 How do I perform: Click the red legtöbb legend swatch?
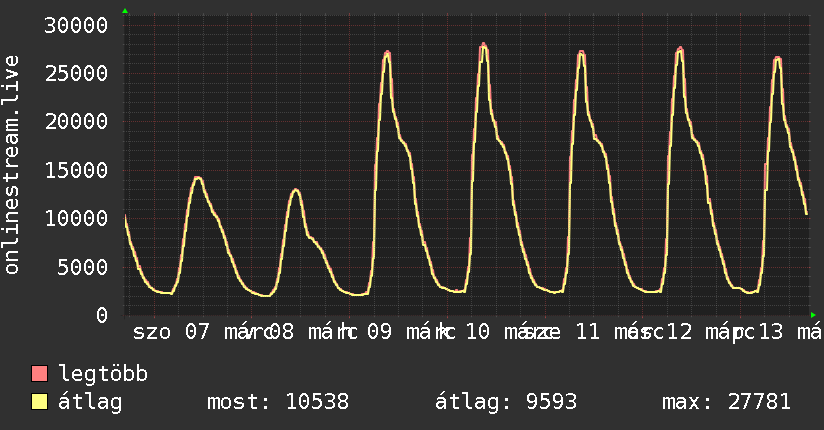[40, 375]
